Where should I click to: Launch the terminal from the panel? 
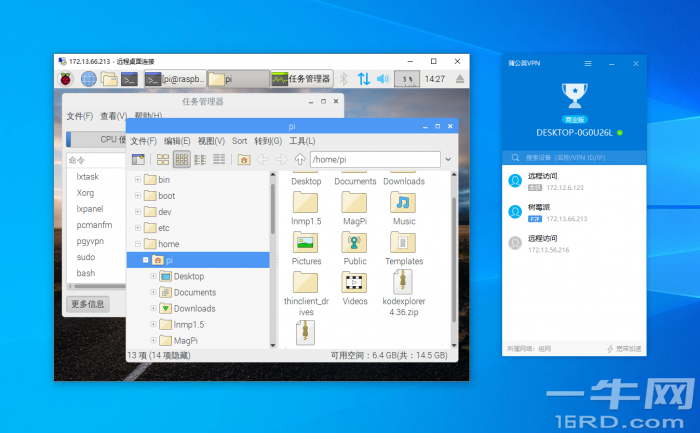pyautogui.click(x=129, y=79)
